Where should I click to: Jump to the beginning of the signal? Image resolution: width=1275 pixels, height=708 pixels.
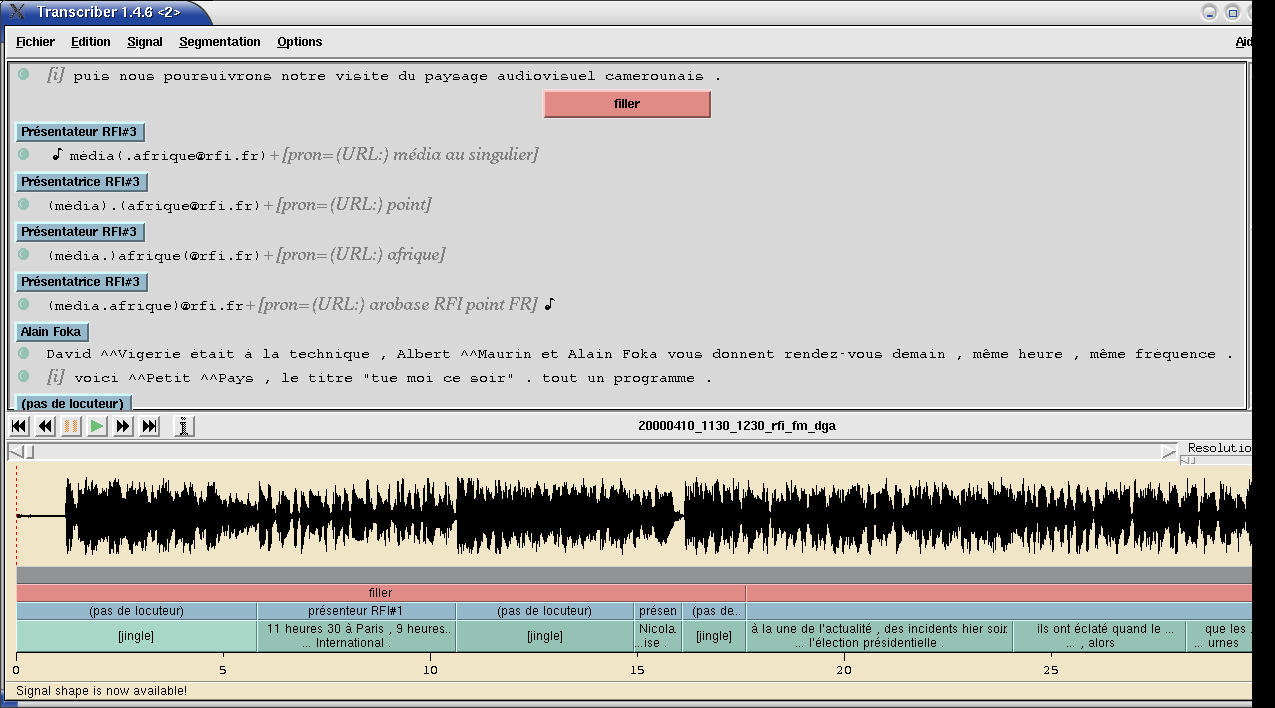click(x=19, y=427)
